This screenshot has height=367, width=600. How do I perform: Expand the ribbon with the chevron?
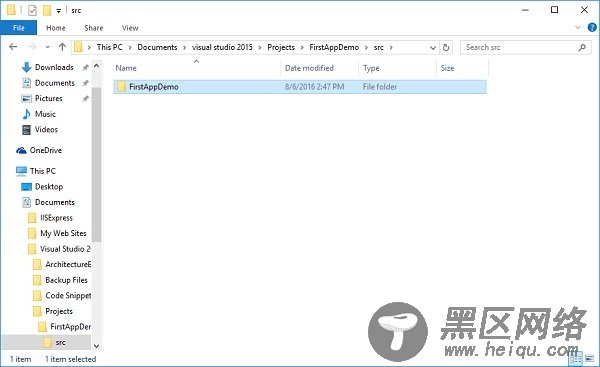tap(578, 28)
